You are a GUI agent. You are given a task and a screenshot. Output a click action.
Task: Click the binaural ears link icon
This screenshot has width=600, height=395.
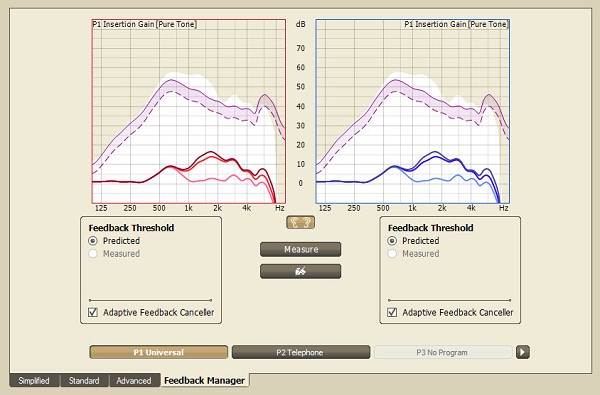[300, 222]
